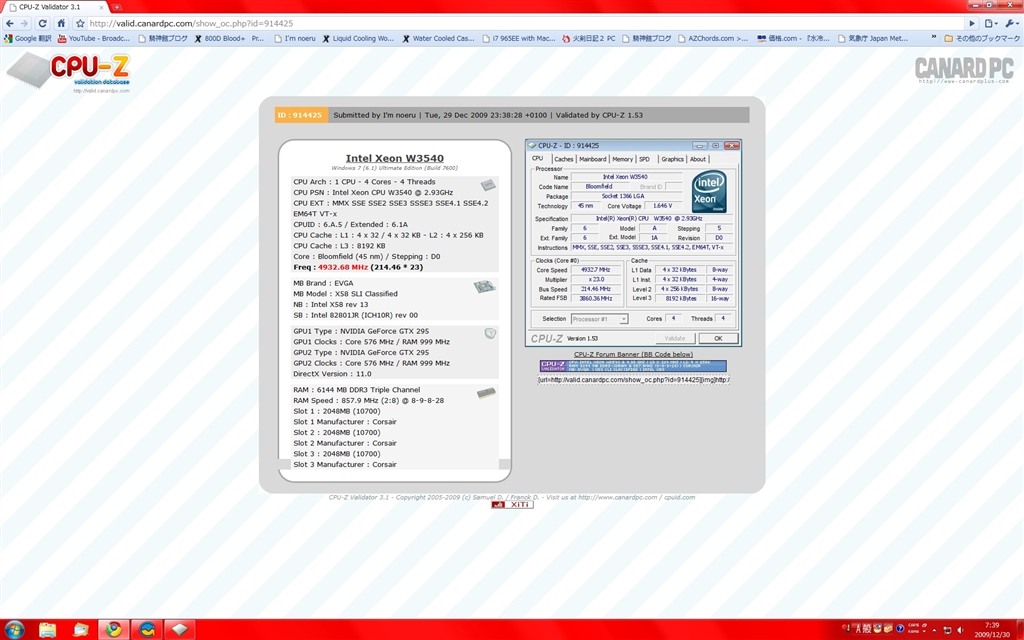Open the 火剣日記2 PC bookmark

(588, 39)
